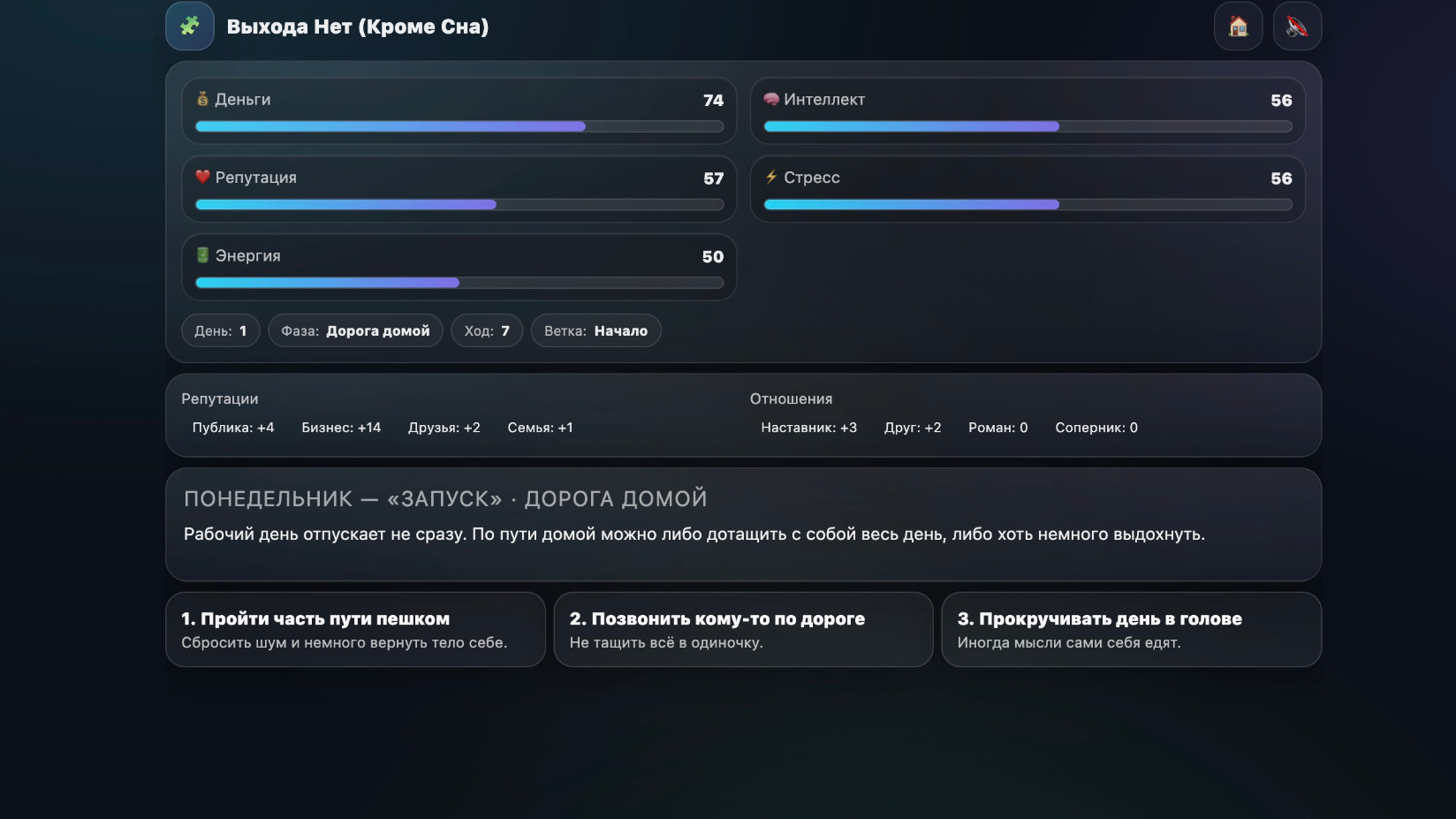Unmute the game via crossed speaker icon
Screen dimensions: 1456x819
point(1296,27)
